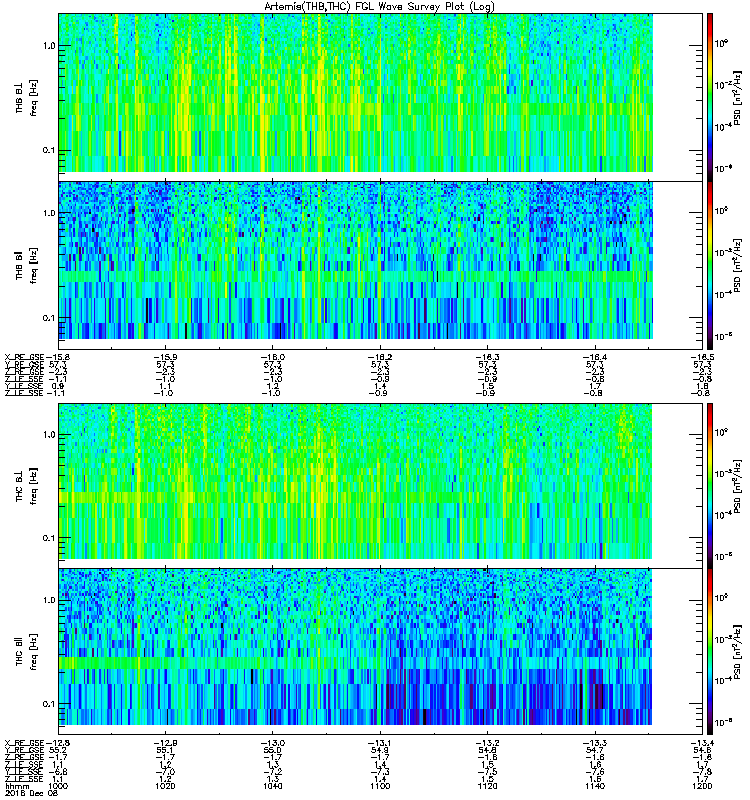Click the Y_RE_GSE value 55.1
This screenshot has height=800, width=750.
pyautogui.click(x=165, y=751)
